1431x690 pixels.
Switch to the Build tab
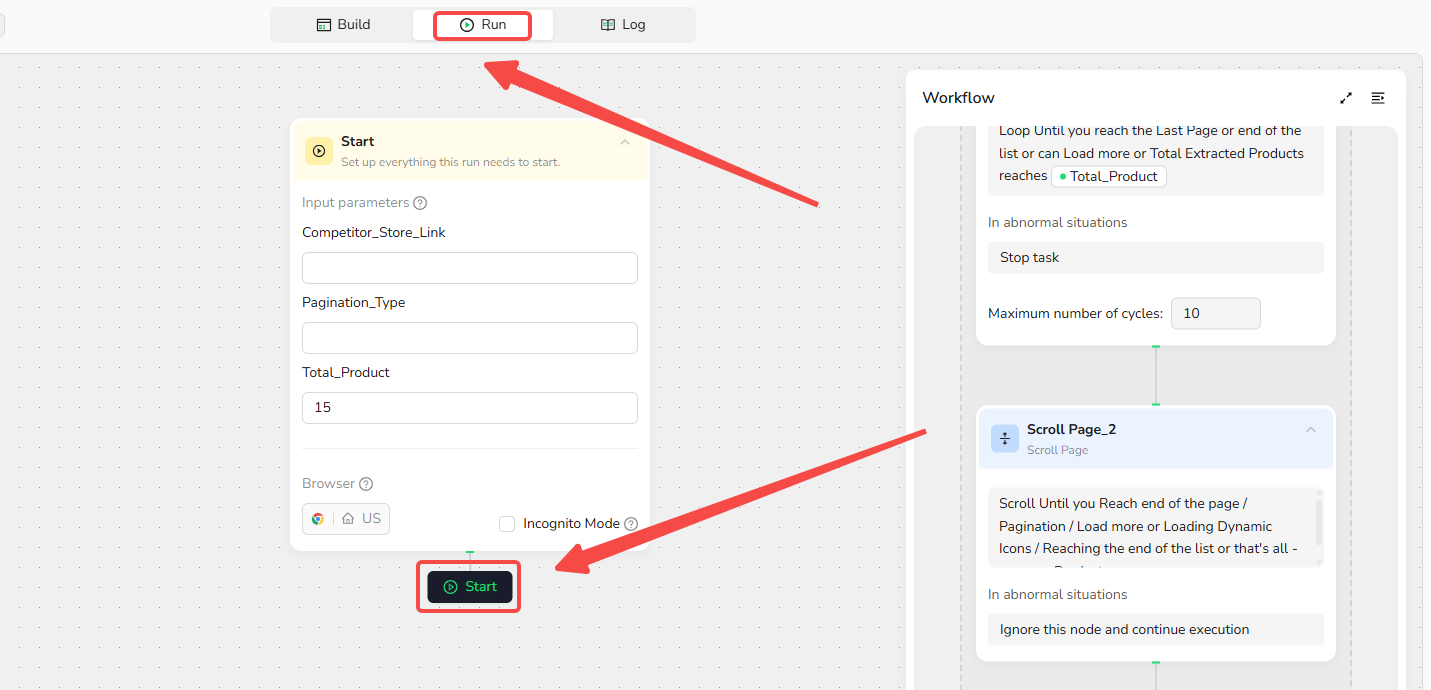pos(343,25)
